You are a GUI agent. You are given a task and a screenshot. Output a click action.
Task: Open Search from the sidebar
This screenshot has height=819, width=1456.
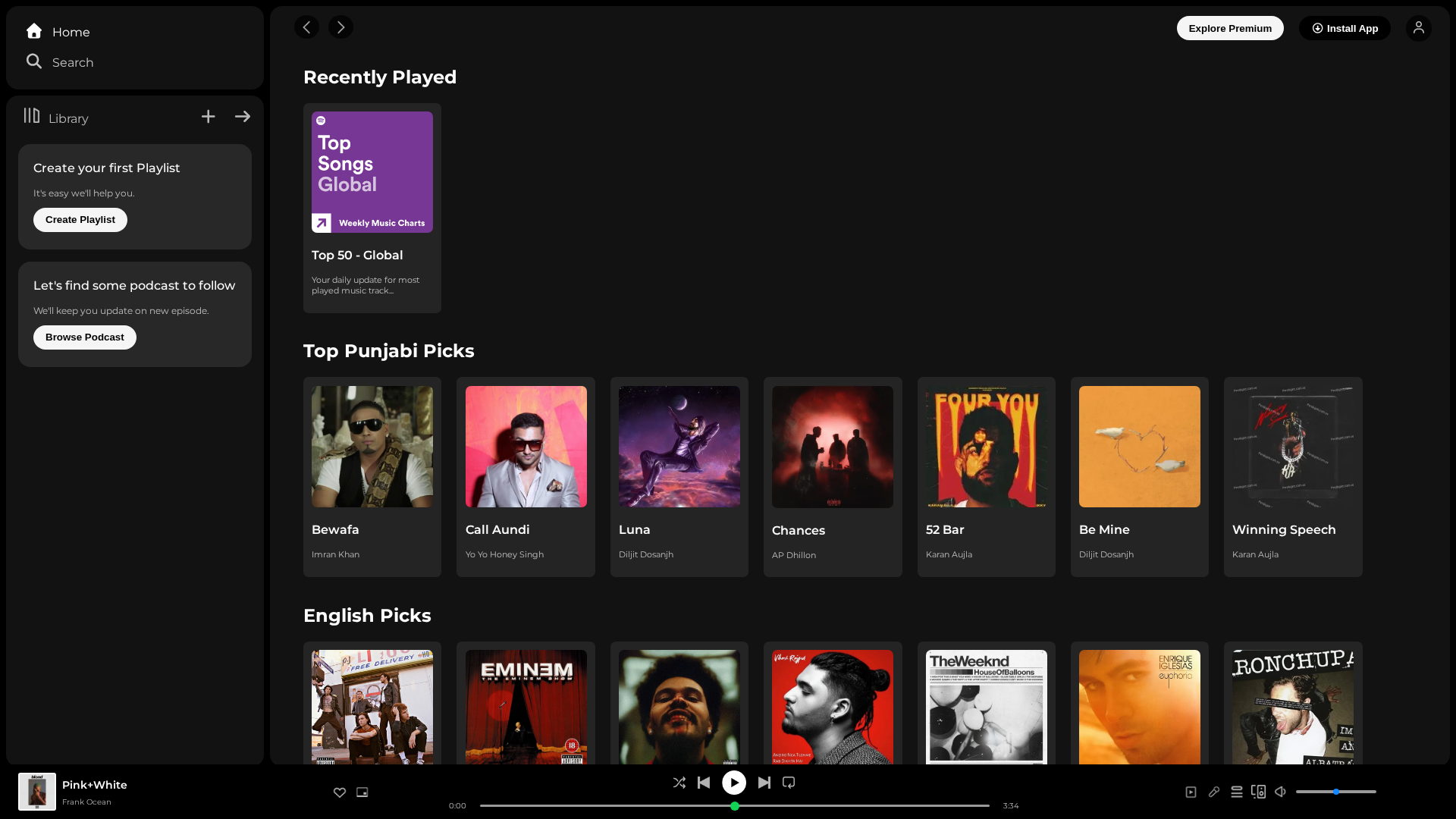60,62
